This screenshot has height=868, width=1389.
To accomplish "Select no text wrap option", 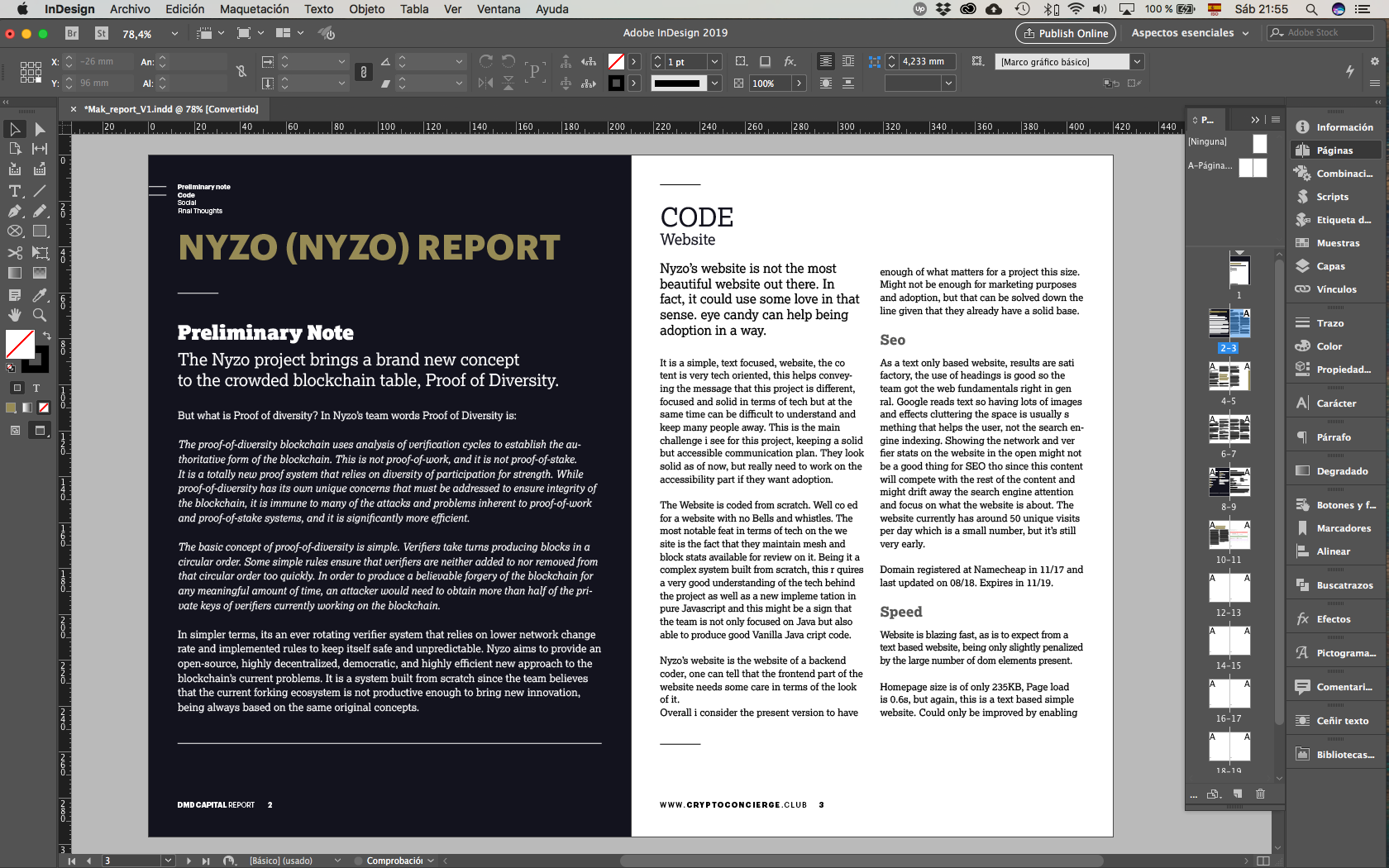I will point(825,61).
